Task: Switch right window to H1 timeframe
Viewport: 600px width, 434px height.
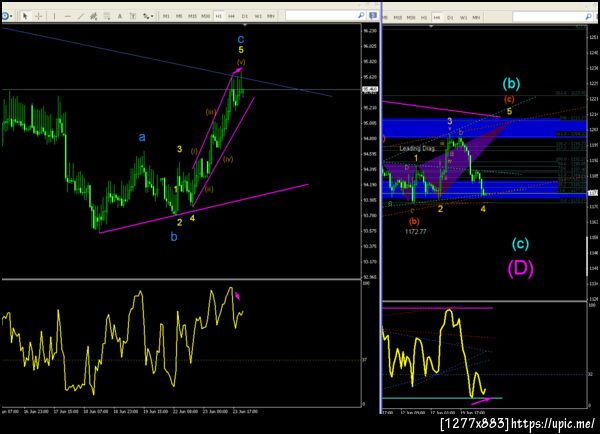Action: pyautogui.click(x=424, y=18)
